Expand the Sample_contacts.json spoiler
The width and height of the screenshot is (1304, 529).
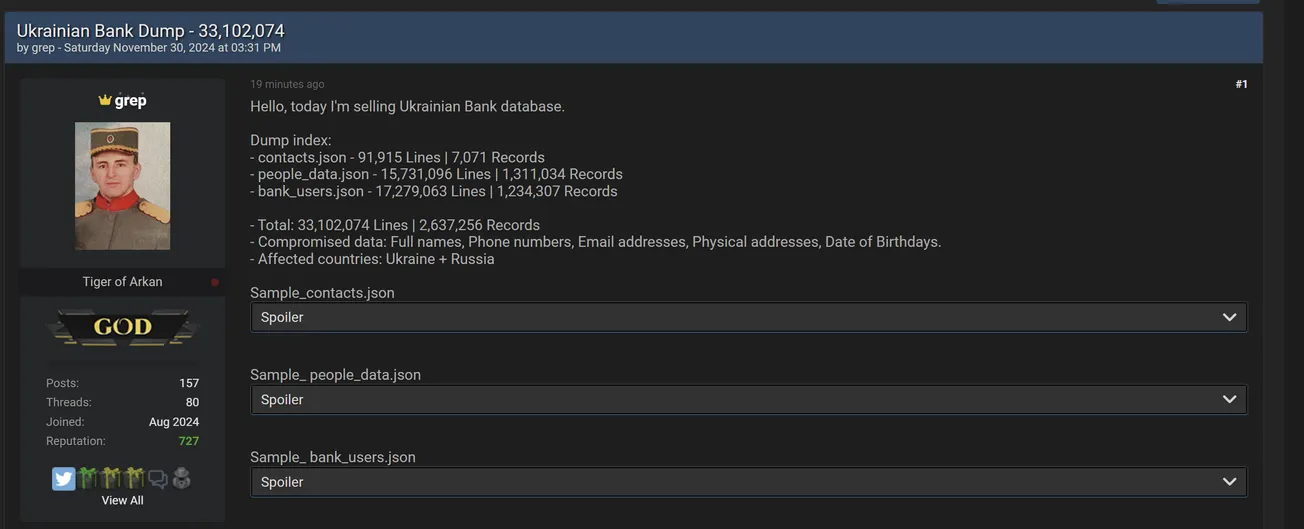pyautogui.click(x=740, y=317)
